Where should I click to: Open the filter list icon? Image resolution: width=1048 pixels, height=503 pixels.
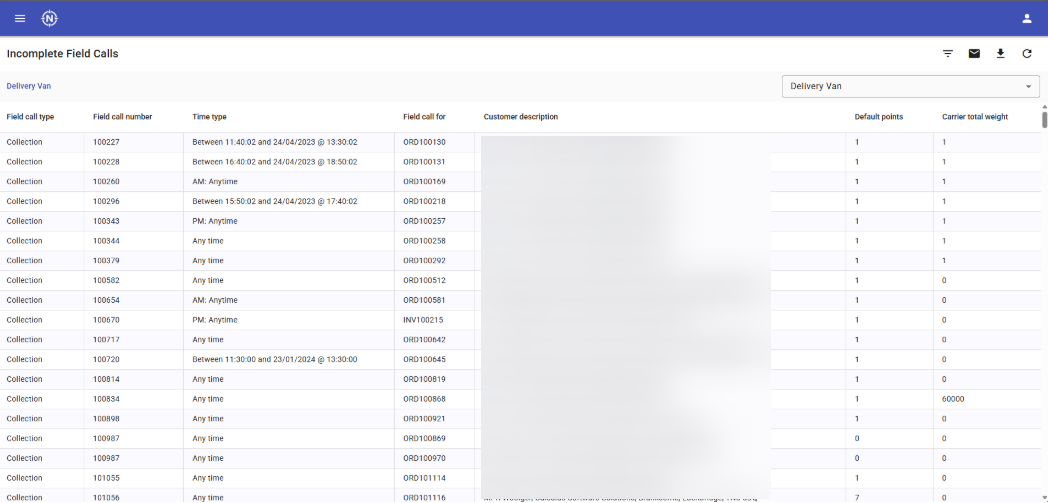click(948, 53)
